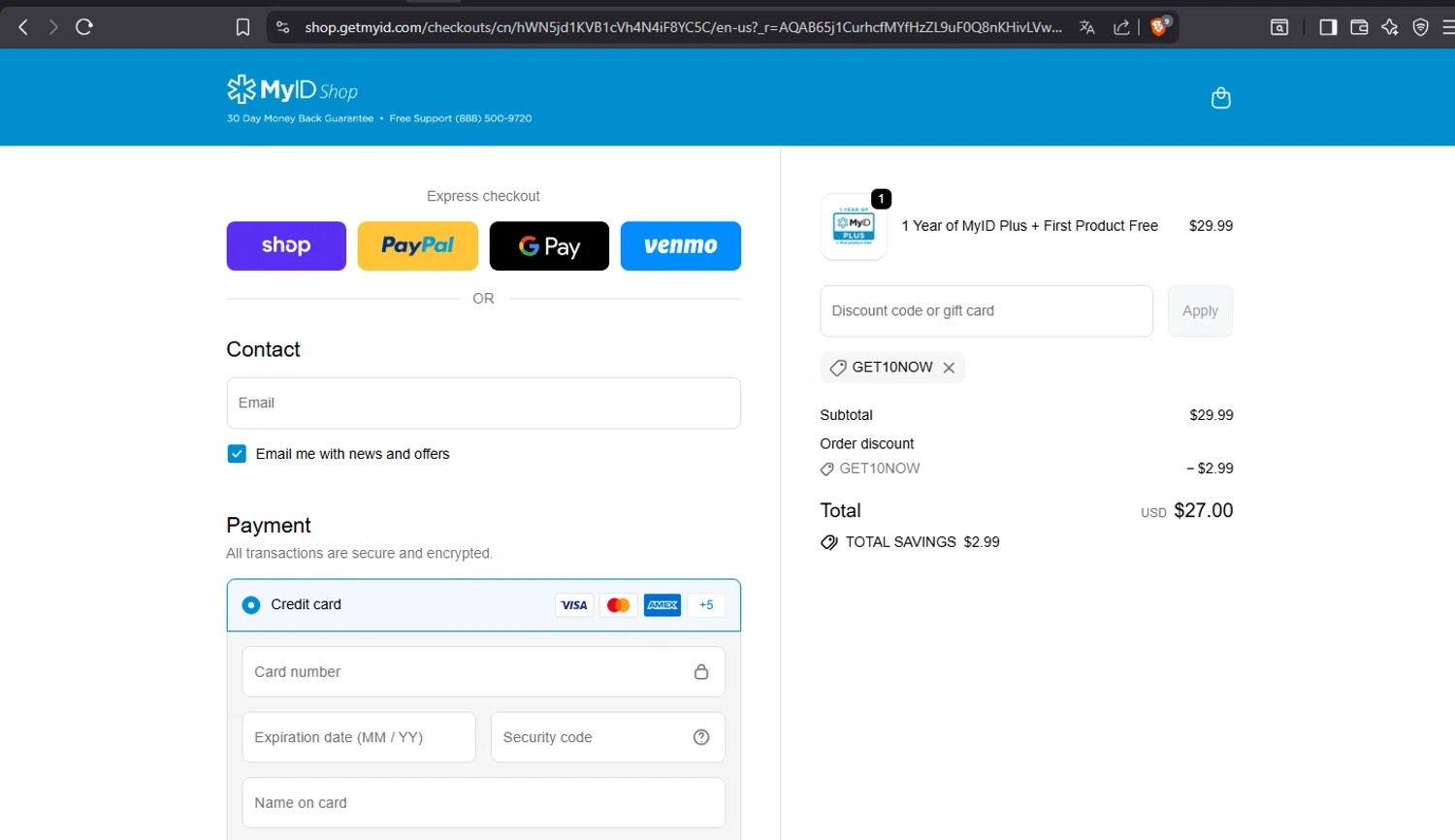This screenshot has width=1455, height=840.
Task: Click the Total price $27.00
Action: (1203, 510)
